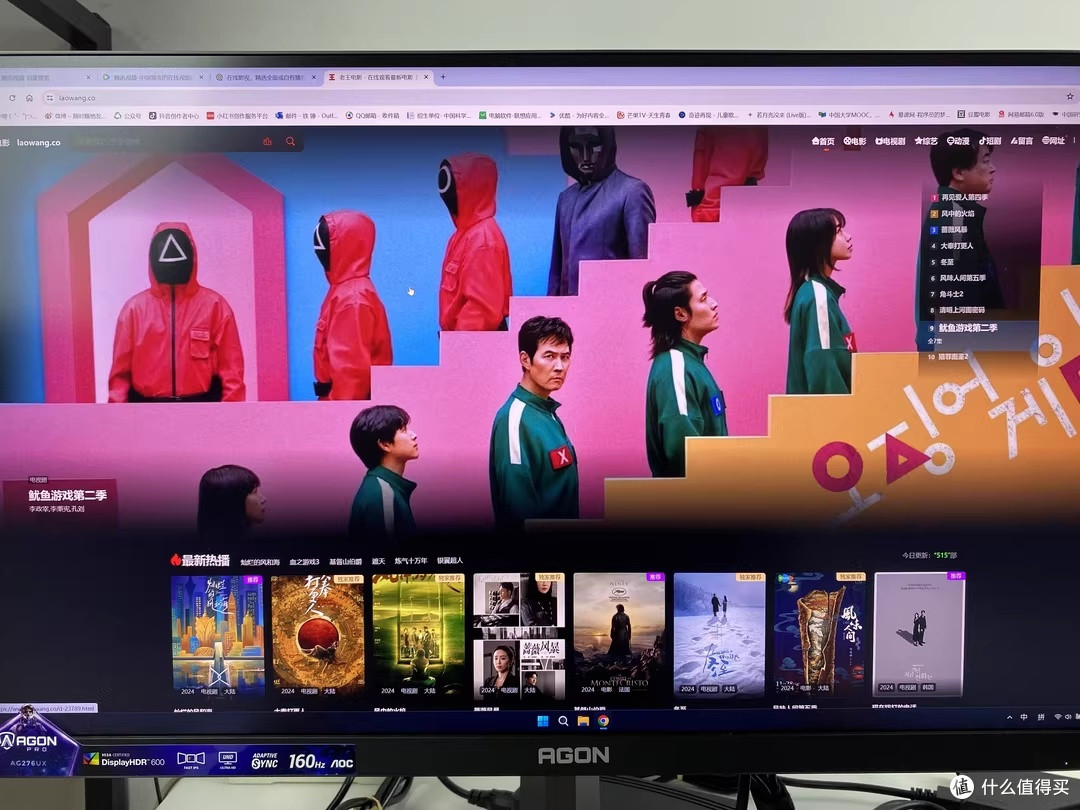Image resolution: width=1080 pixels, height=810 pixels.
Task: Close the 腾讯视频 tab
Action: coord(201,77)
